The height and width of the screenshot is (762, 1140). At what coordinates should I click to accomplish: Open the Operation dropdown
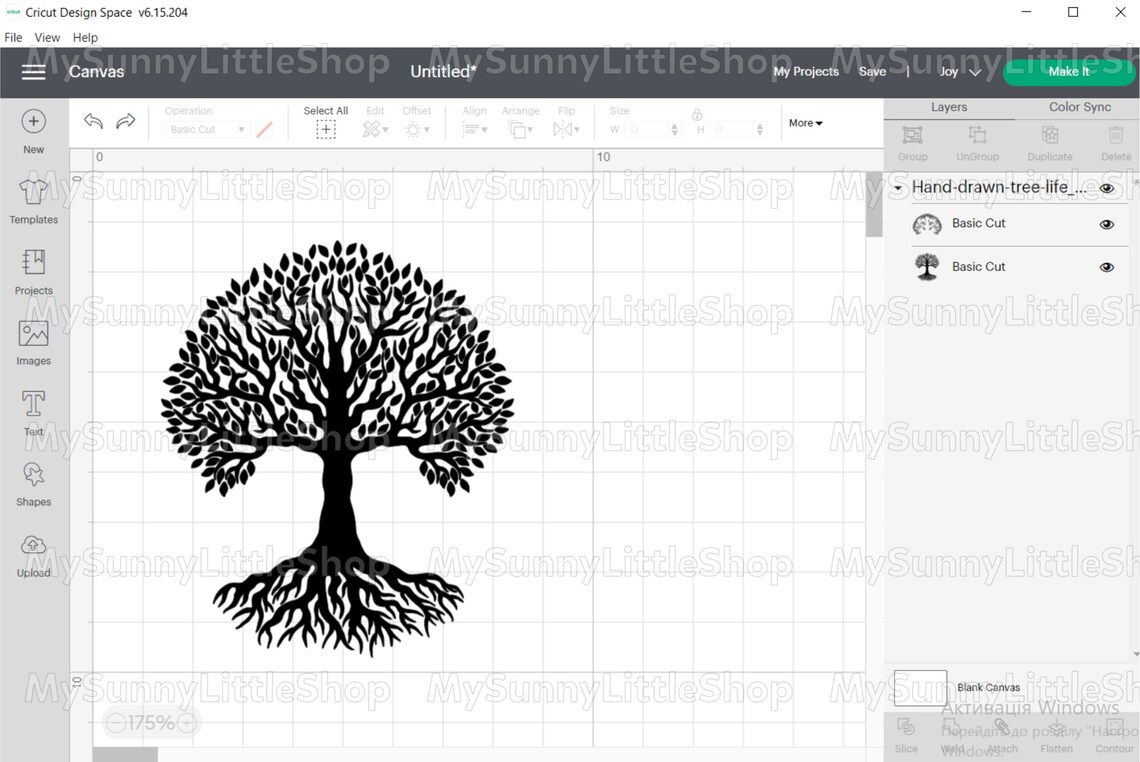pyautogui.click(x=205, y=129)
